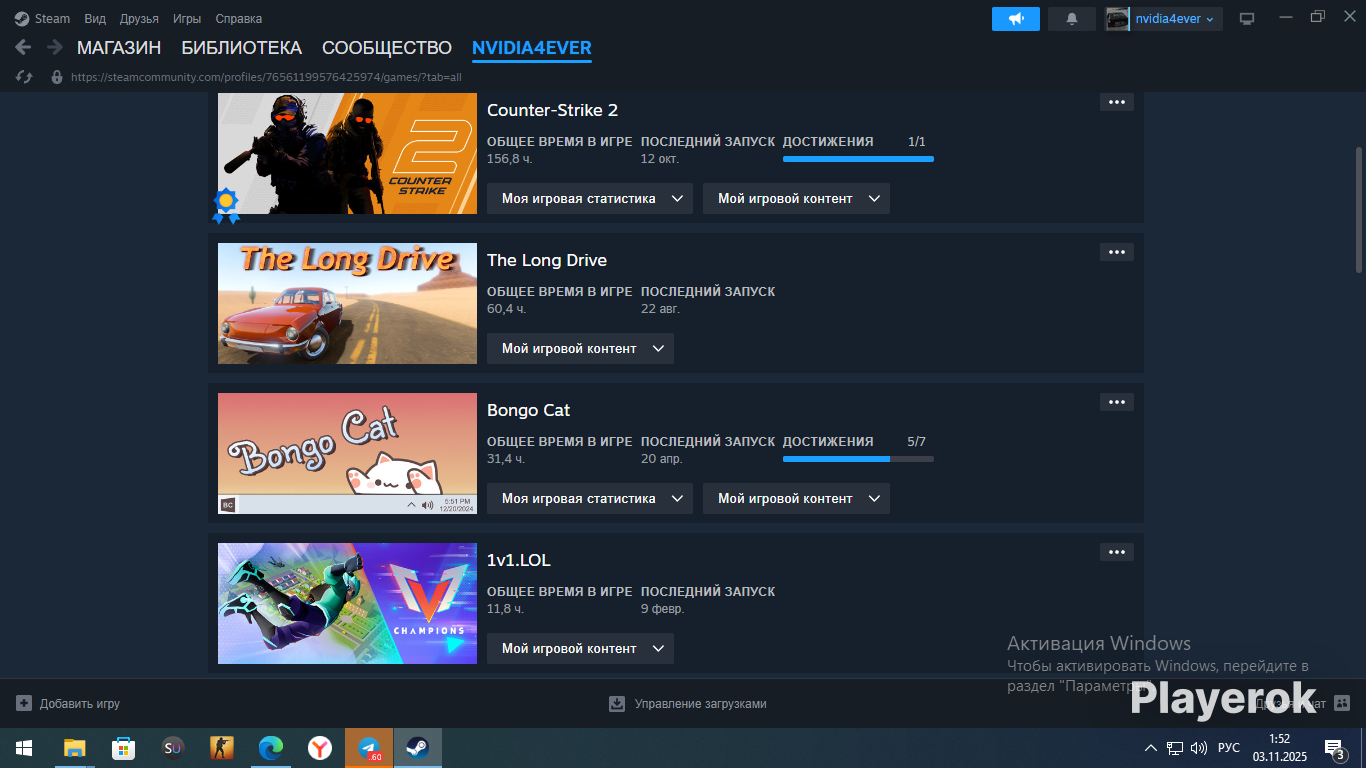Open the three-dot menu for Counter-Strike 2
Image resolution: width=1366 pixels, height=768 pixels.
1117,102
